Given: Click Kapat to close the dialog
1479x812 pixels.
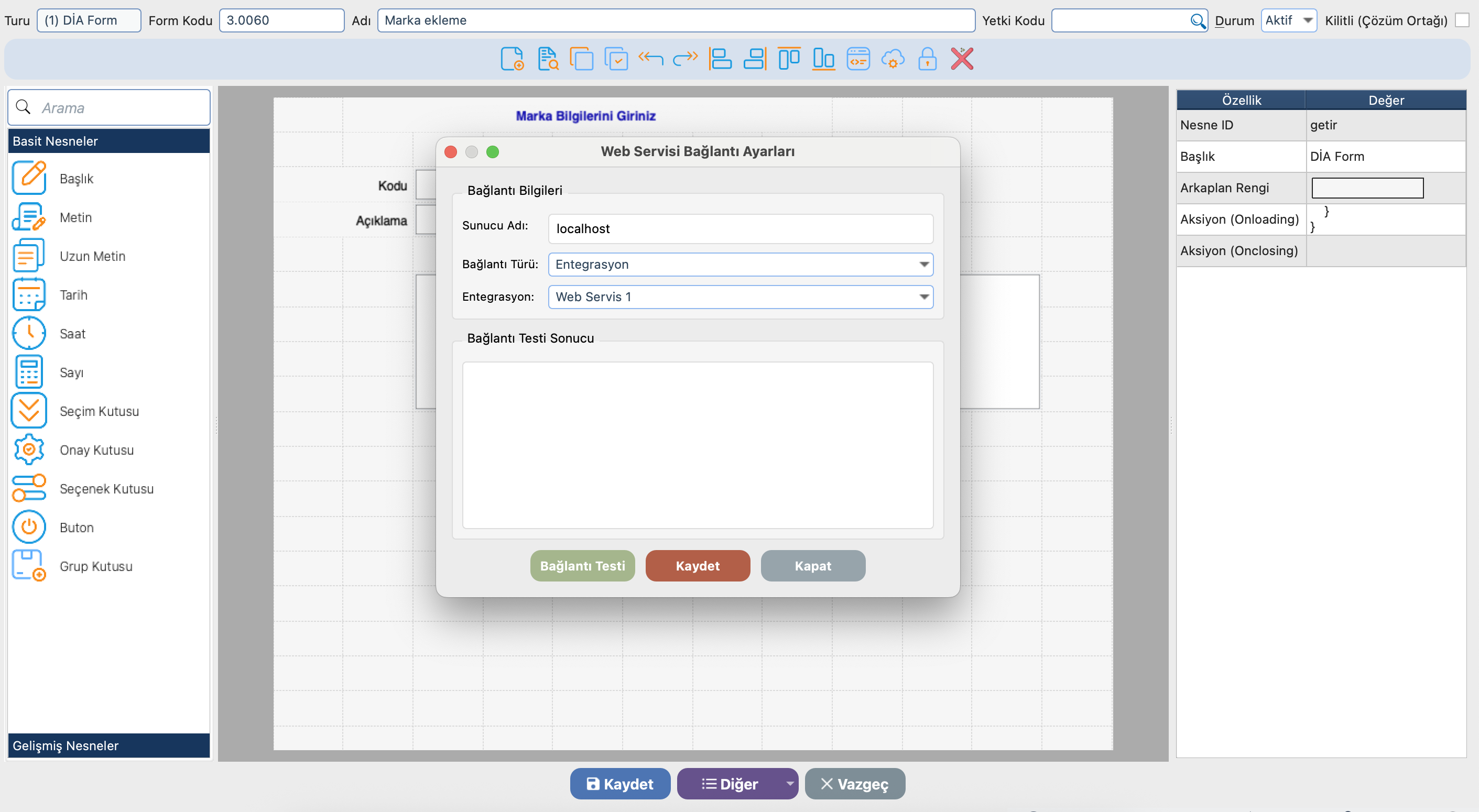Looking at the screenshot, I should click(812, 566).
